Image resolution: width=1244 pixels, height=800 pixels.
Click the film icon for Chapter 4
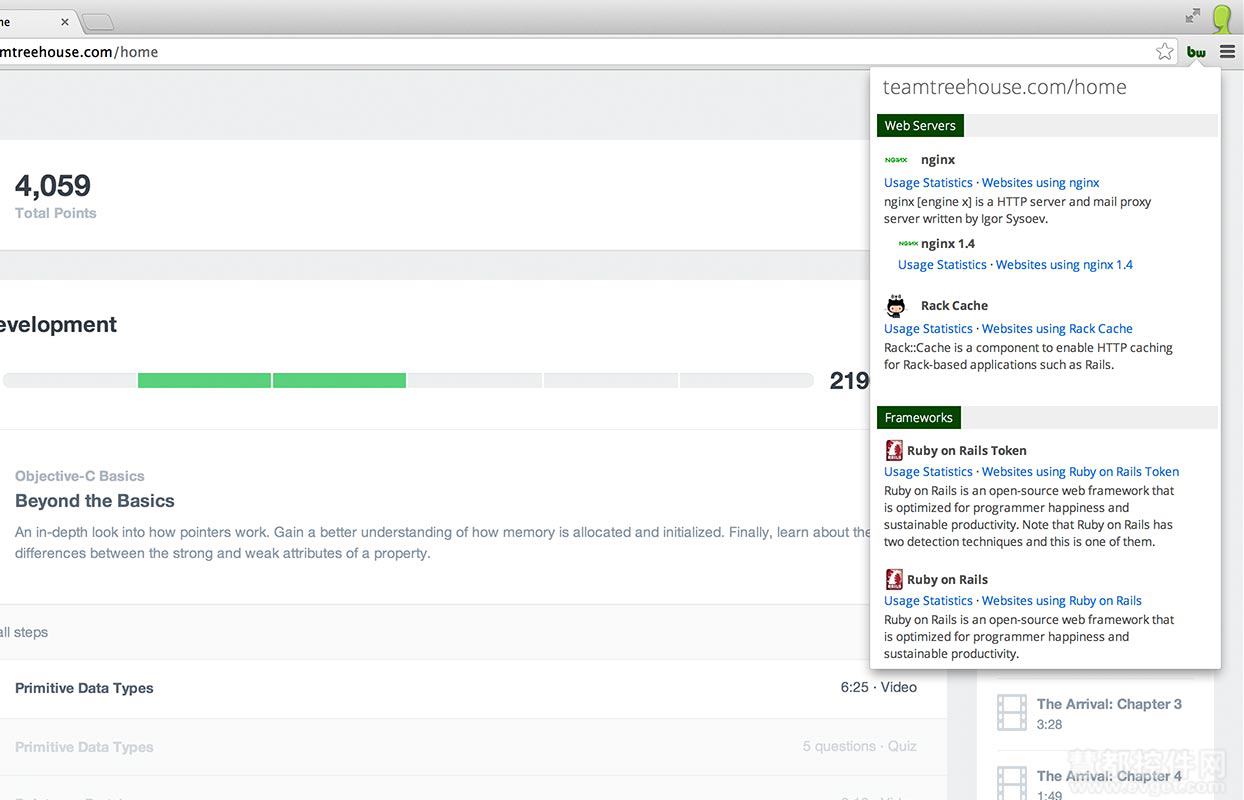pyautogui.click(x=1012, y=783)
